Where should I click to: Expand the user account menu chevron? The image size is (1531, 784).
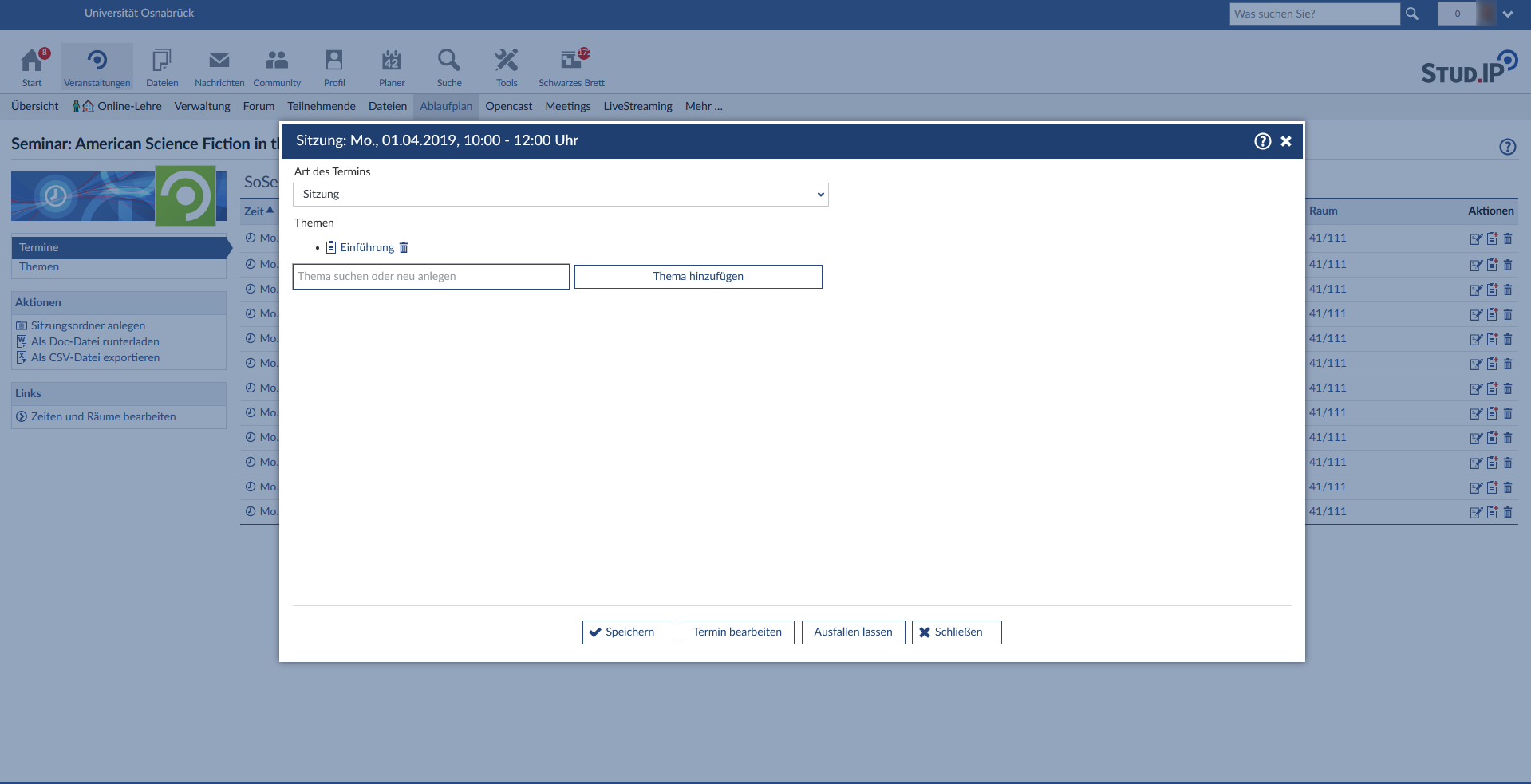tap(1507, 14)
